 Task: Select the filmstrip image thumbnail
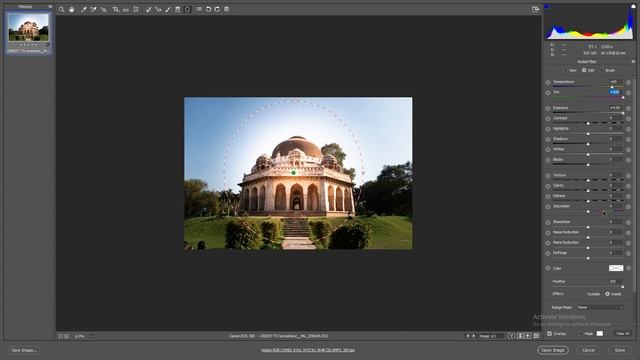(x=28, y=27)
